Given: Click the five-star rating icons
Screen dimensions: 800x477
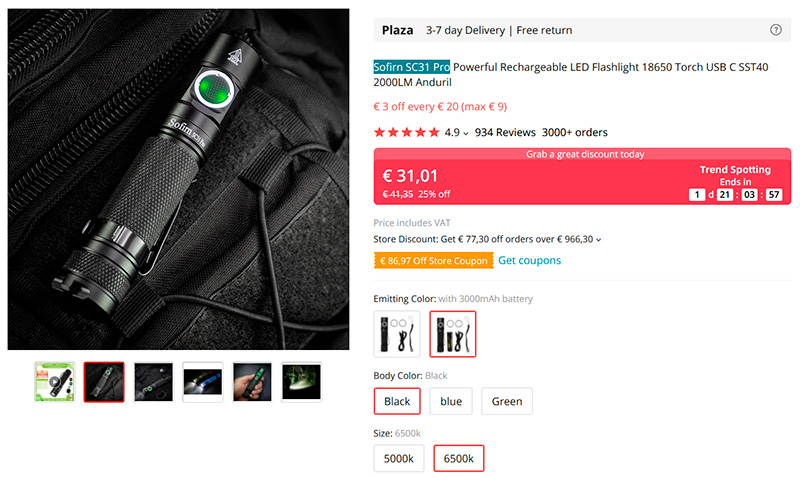Looking at the screenshot, I should [x=406, y=132].
